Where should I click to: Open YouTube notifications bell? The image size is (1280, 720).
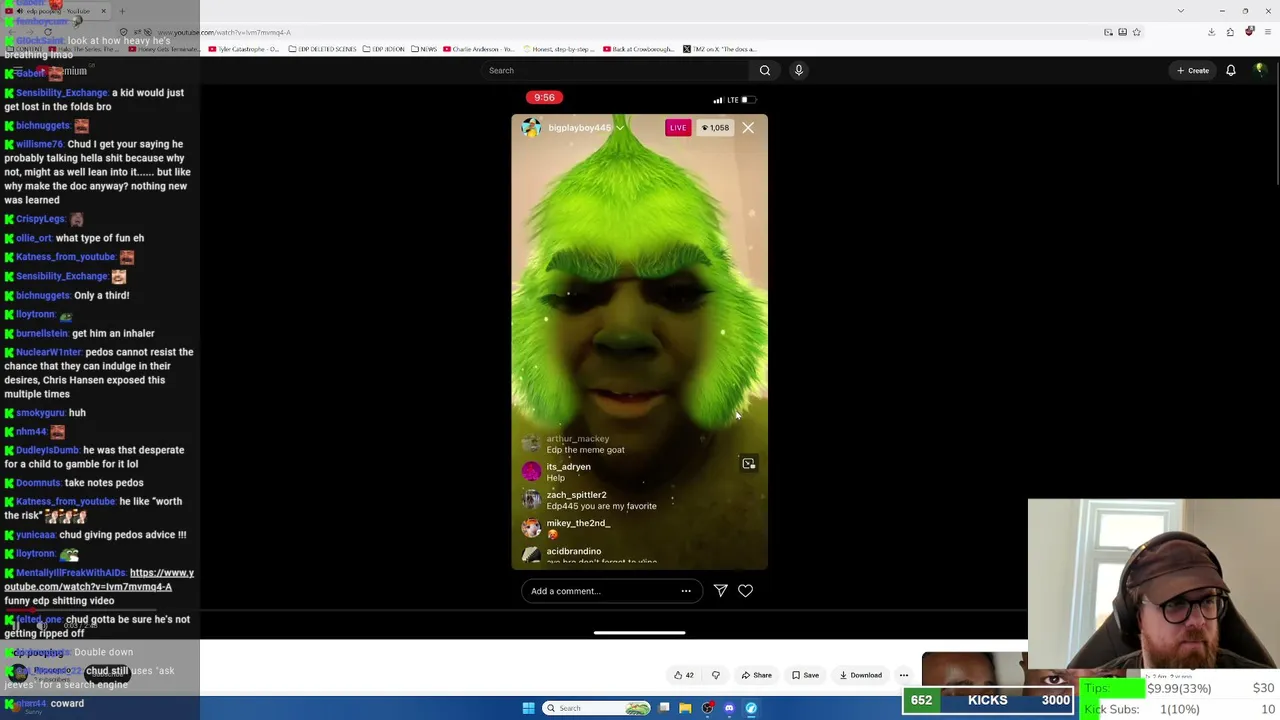1231,70
